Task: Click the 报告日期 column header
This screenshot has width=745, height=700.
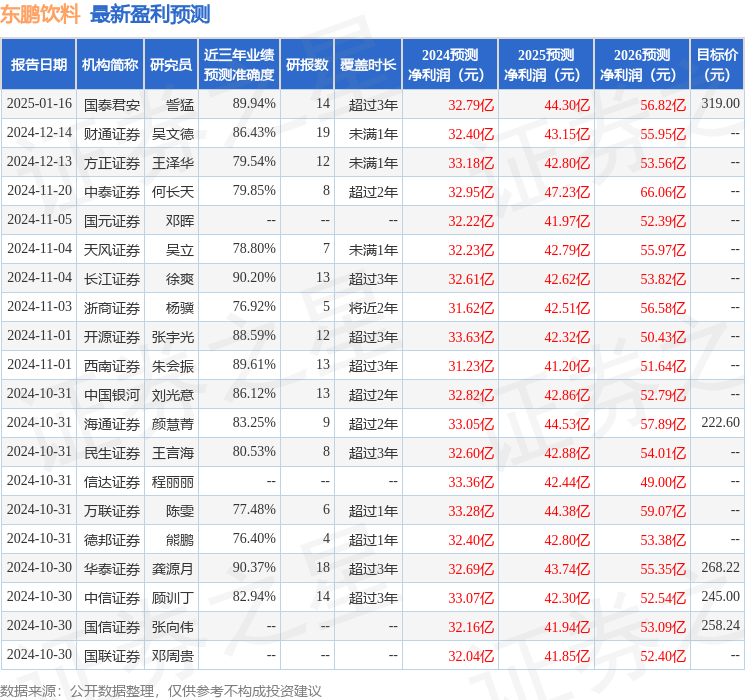Action: point(38,65)
